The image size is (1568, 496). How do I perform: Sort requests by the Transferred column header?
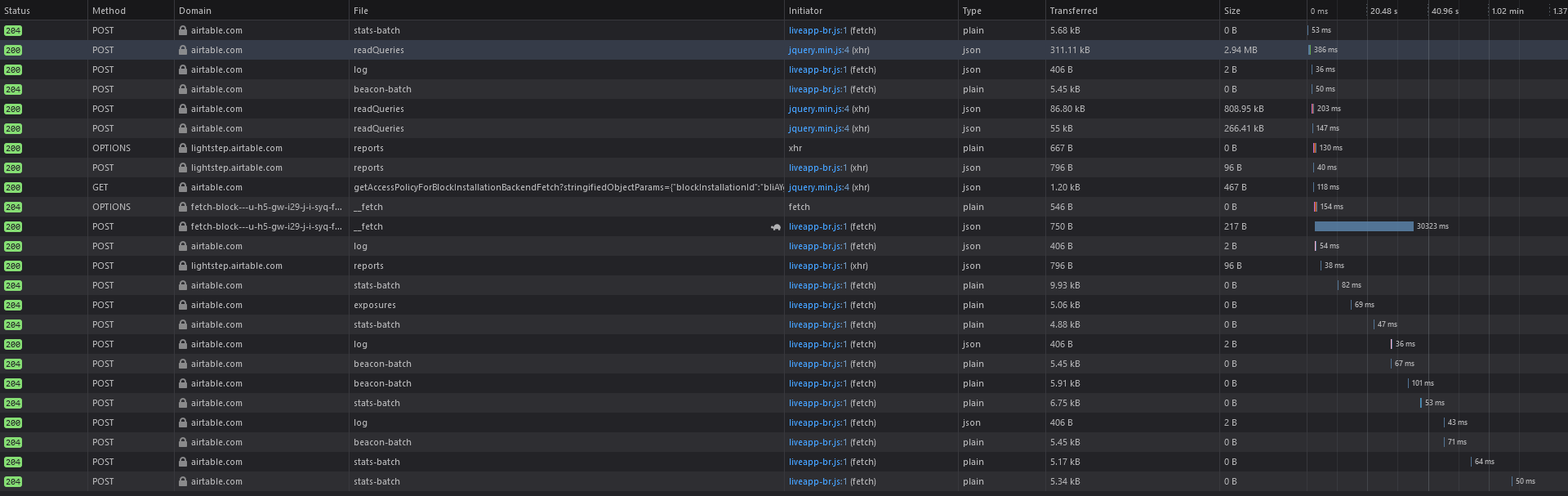(1133, 11)
